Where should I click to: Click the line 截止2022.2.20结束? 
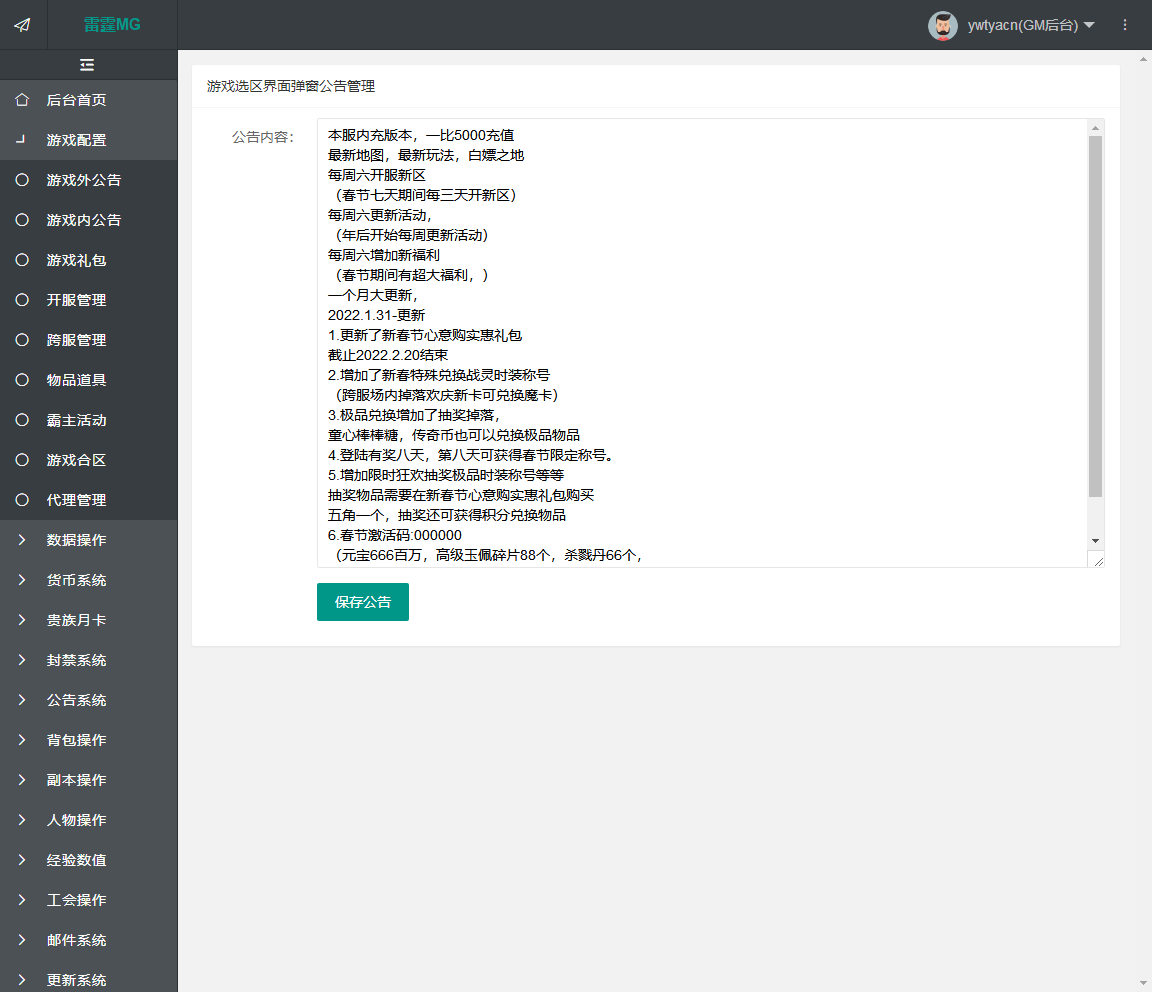tap(388, 355)
